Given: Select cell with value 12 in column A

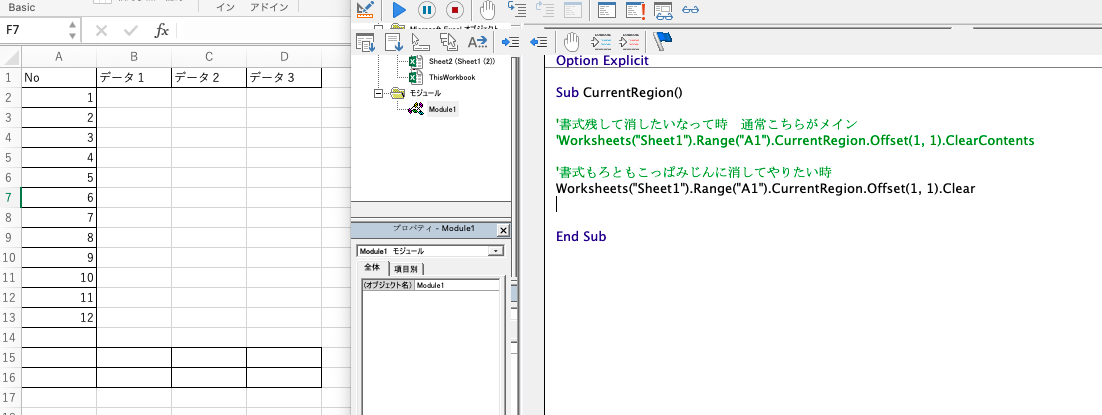Looking at the screenshot, I should (x=59, y=317).
